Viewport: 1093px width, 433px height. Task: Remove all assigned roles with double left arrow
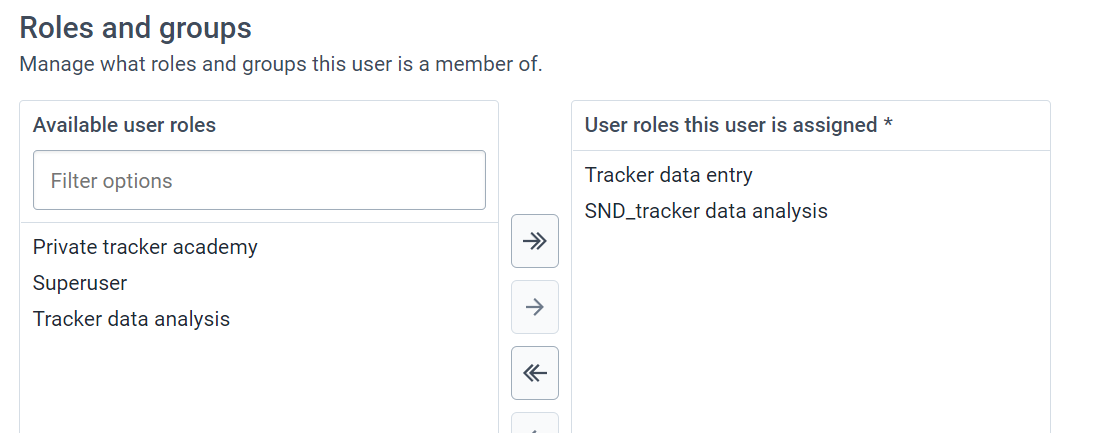[535, 373]
